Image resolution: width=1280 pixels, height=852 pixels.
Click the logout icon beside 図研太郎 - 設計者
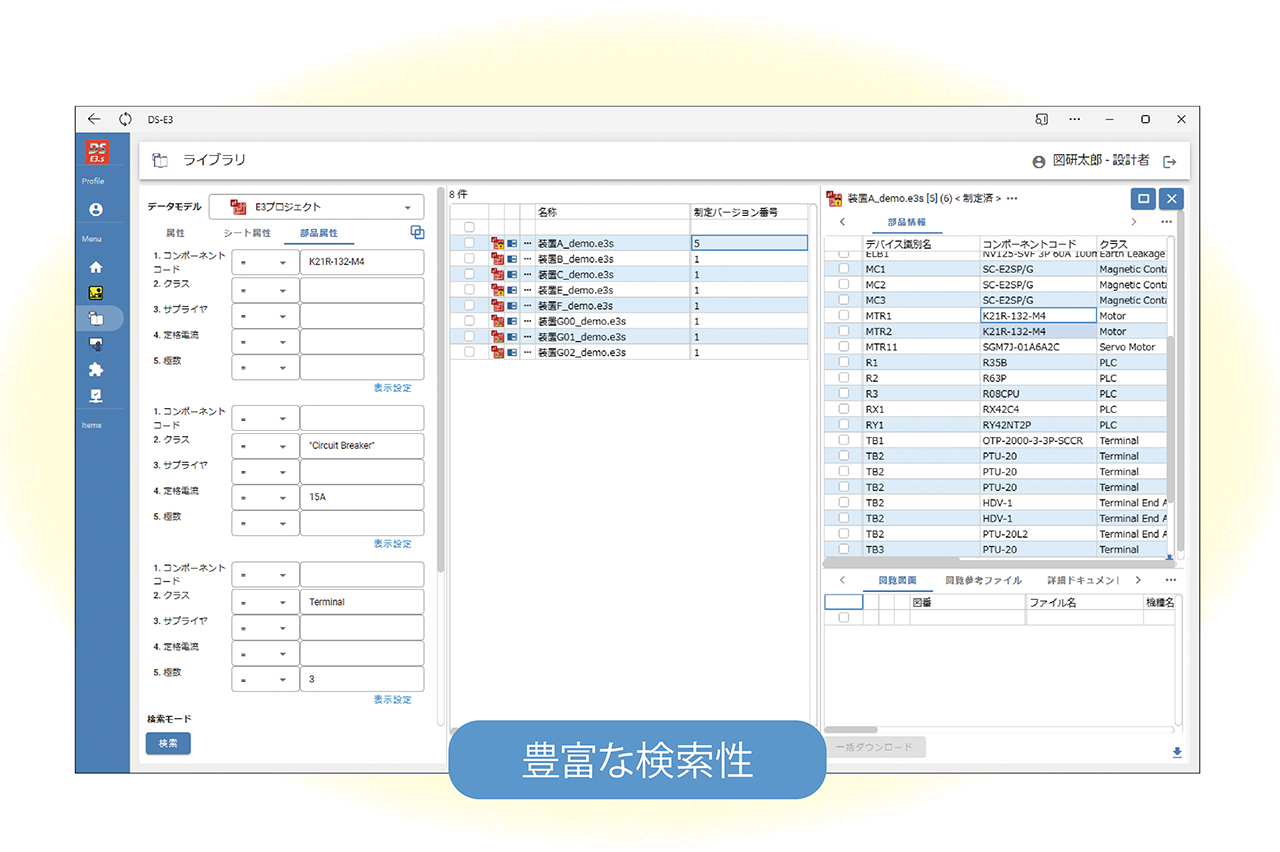pyautogui.click(x=1170, y=161)
